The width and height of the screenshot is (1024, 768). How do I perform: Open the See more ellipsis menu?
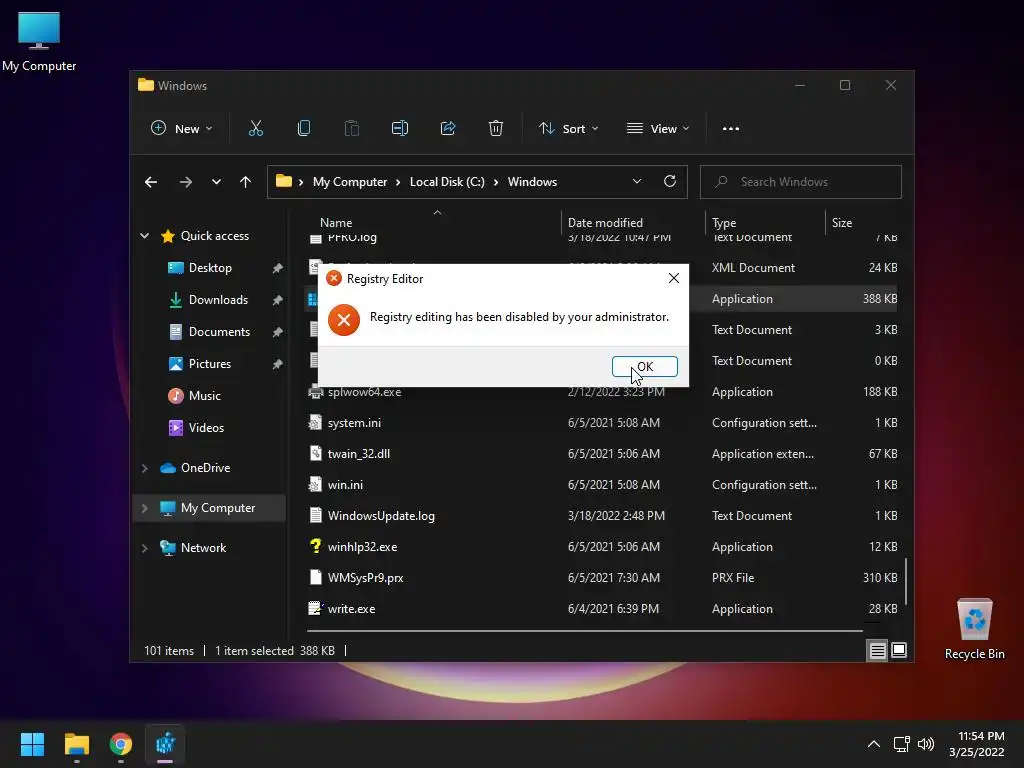(x=731, y=128)
